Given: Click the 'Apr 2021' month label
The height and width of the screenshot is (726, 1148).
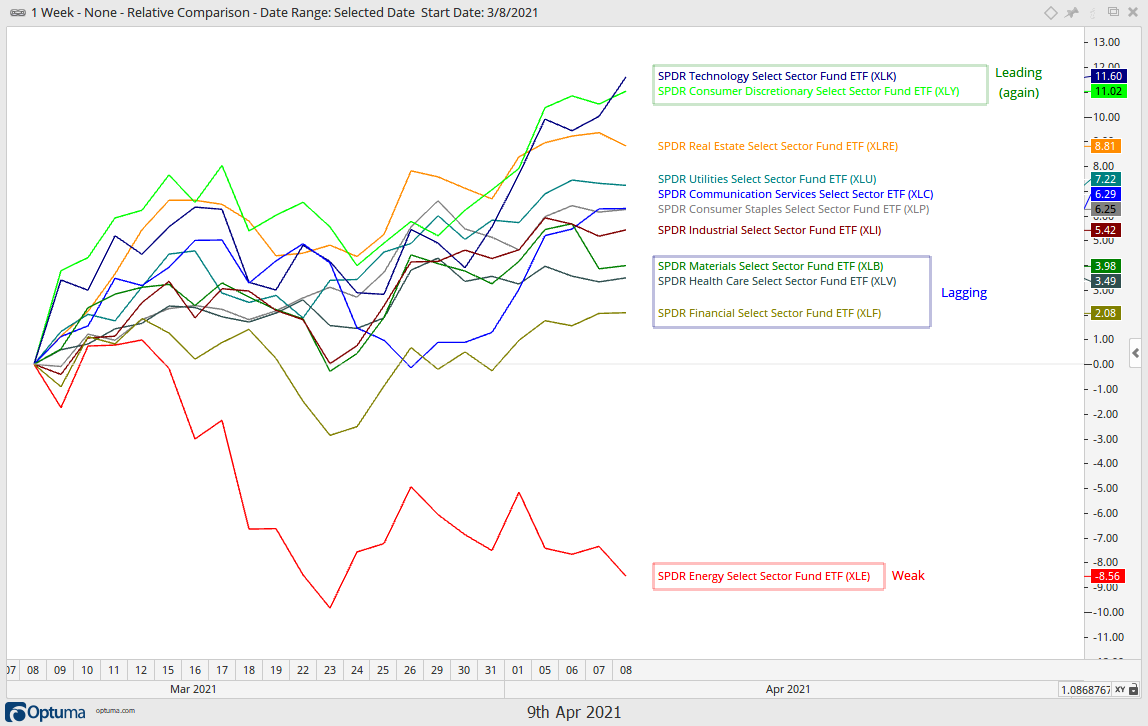Looking at the screenshot, I should [788, 689].
